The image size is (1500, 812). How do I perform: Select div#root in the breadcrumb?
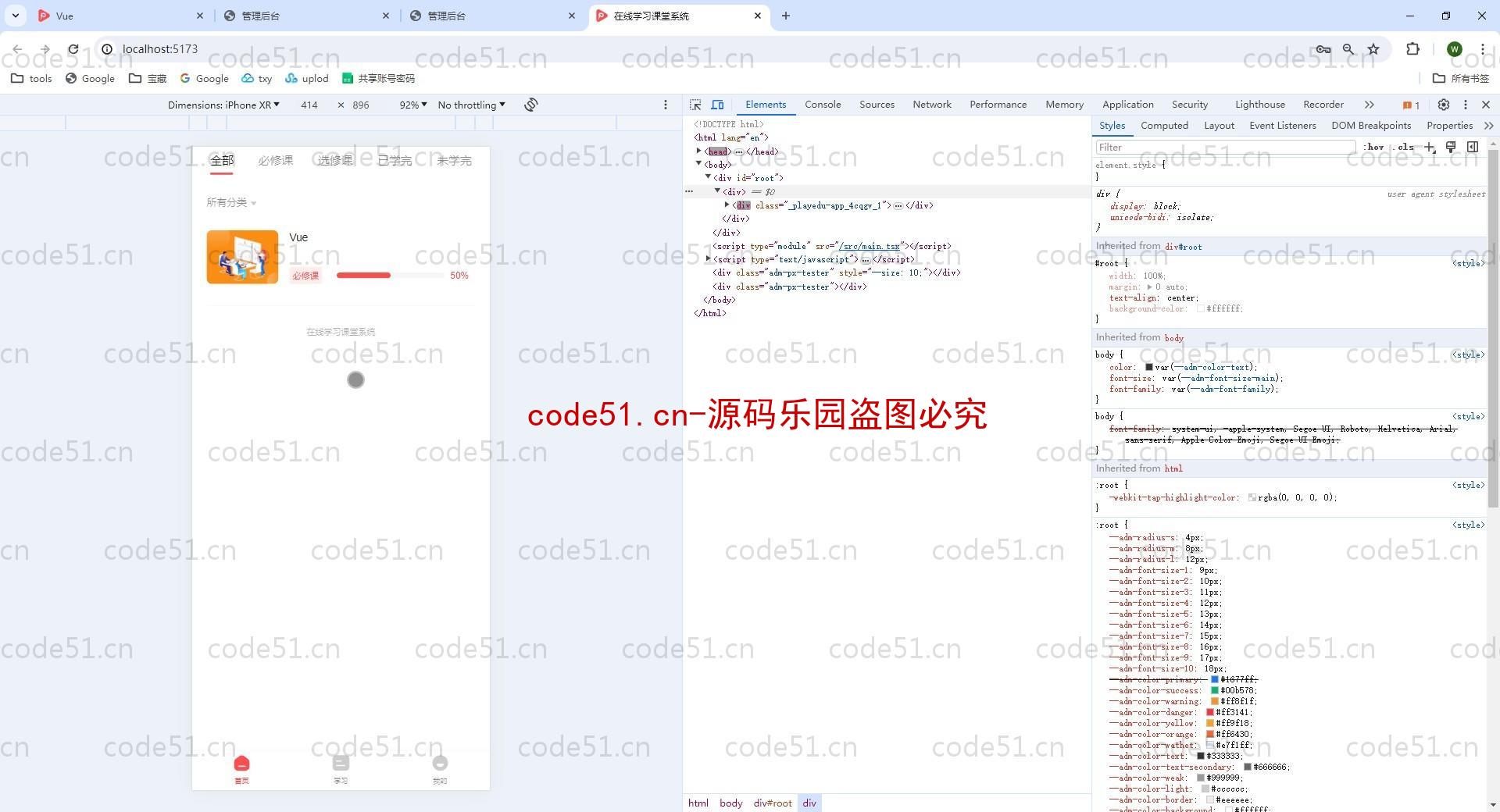tap(773, 803)
